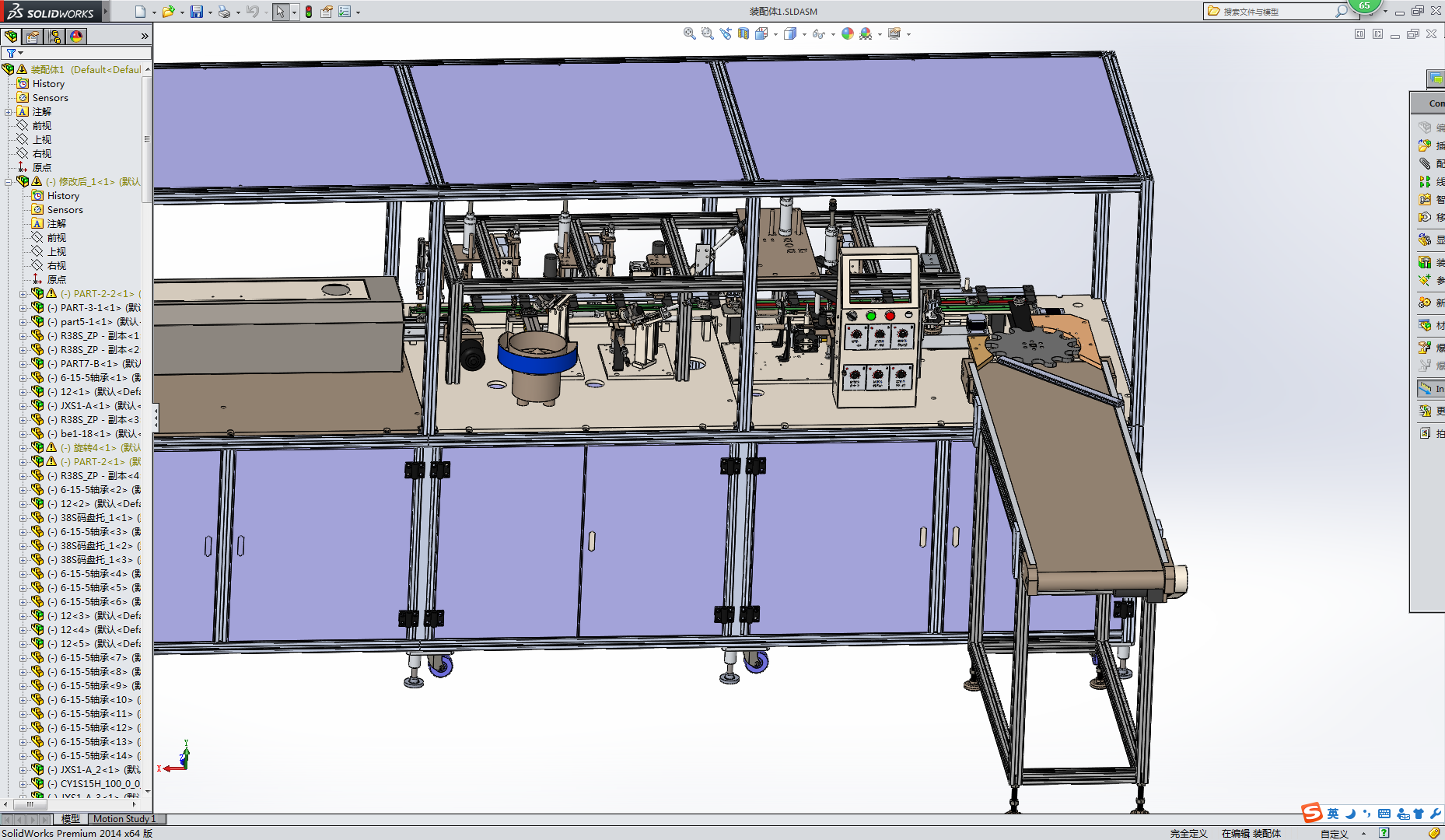
Task: Open the Zoom to Area tool
Action: coord(707,33)
